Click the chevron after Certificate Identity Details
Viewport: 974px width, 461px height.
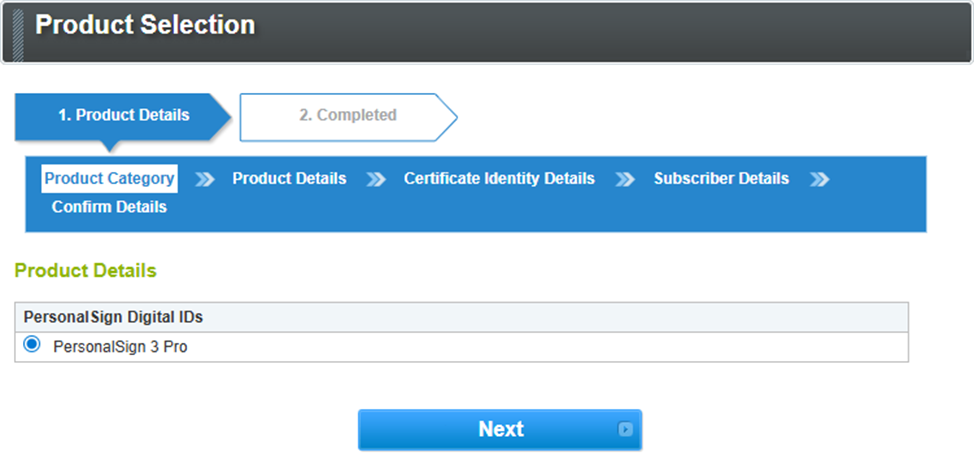[x=625, y=180]
